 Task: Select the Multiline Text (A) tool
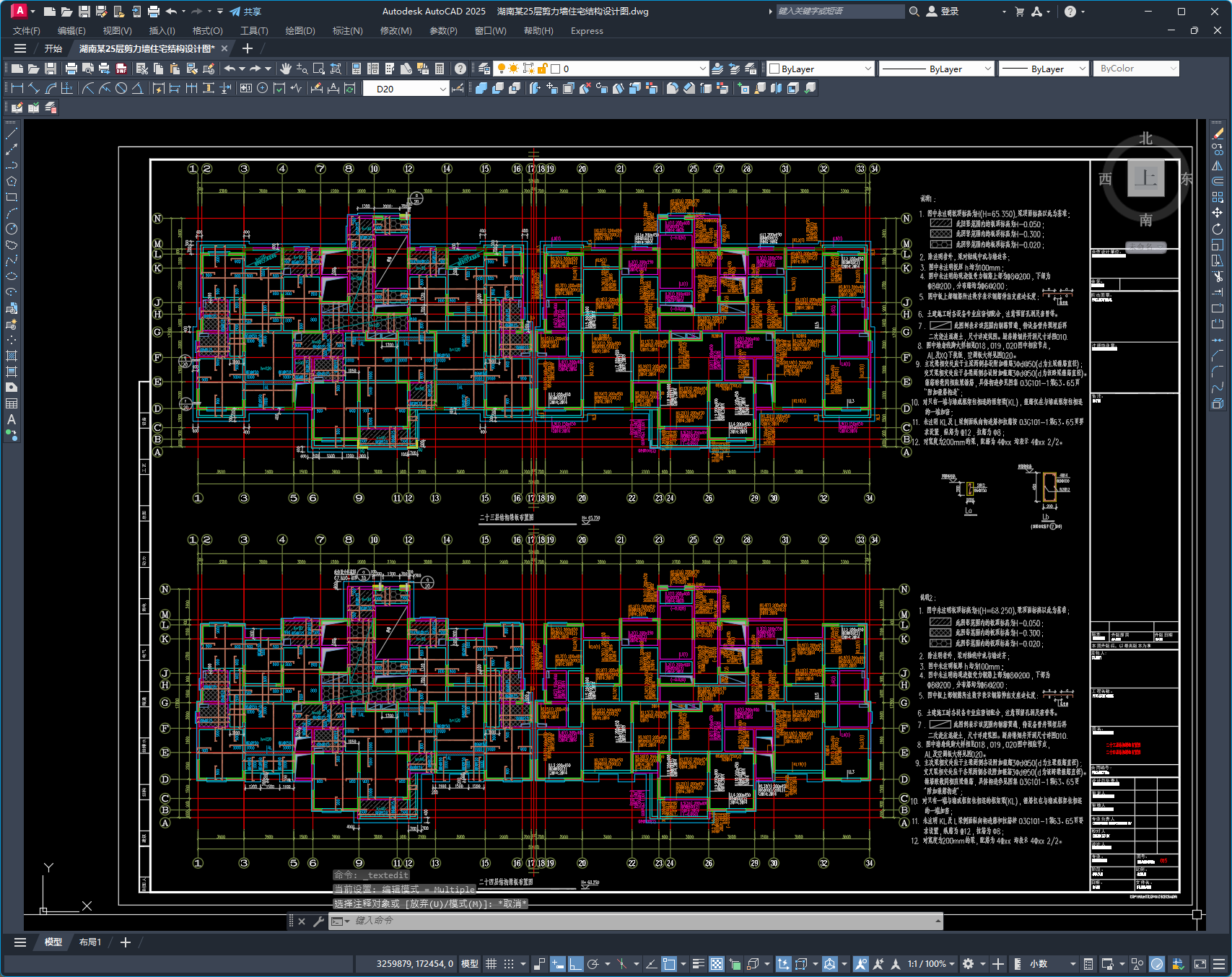pos(12,419)
